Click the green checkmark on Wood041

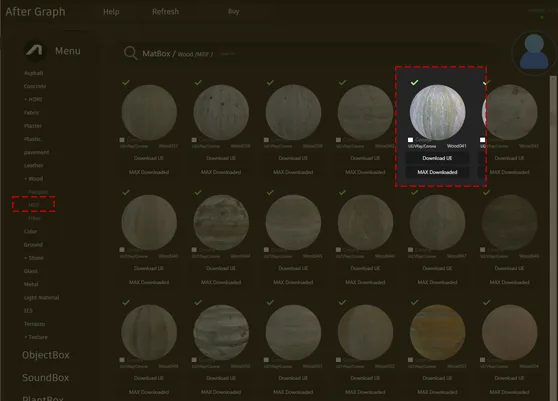click(x=414, y=83)
